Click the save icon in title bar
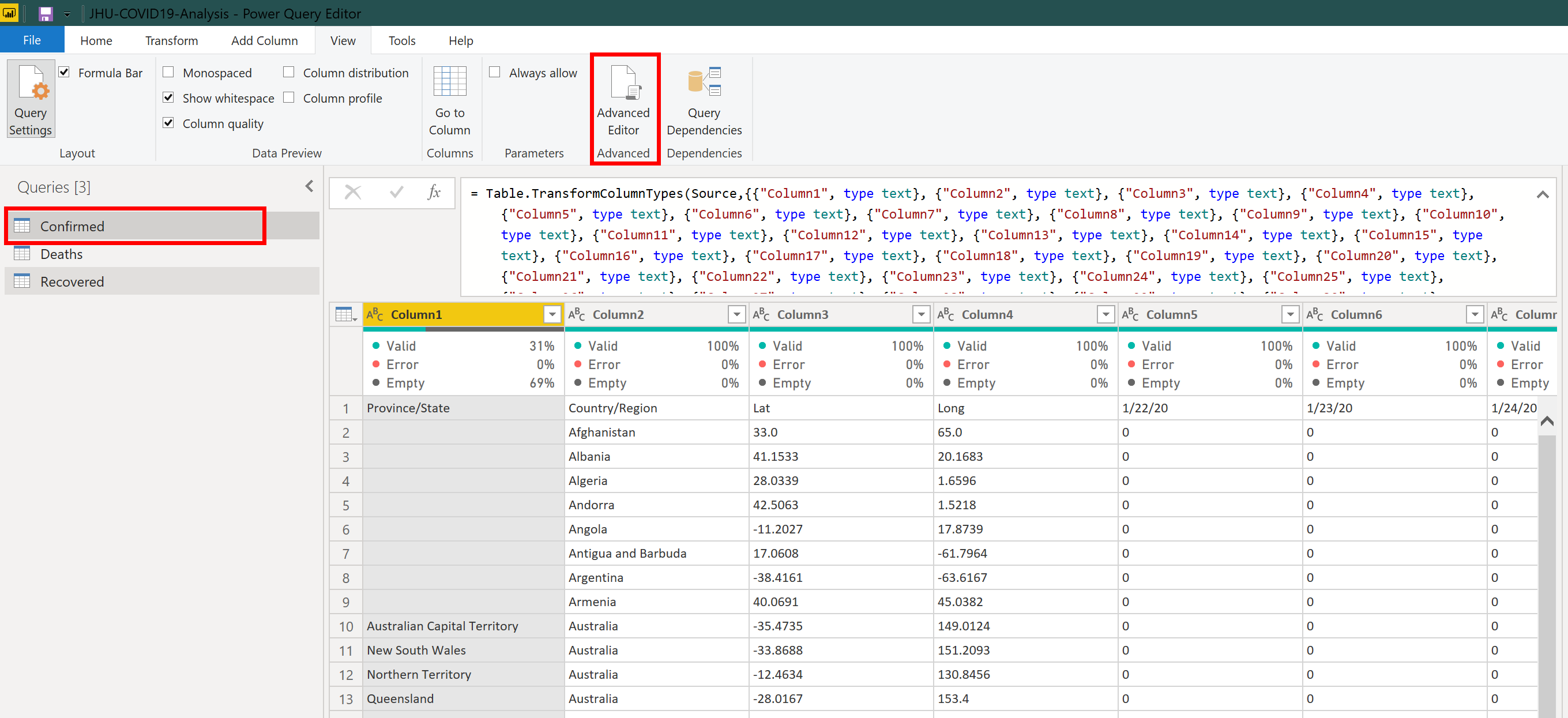The width and height of the screenshot is (1568, 718). [x=46, y=13]
